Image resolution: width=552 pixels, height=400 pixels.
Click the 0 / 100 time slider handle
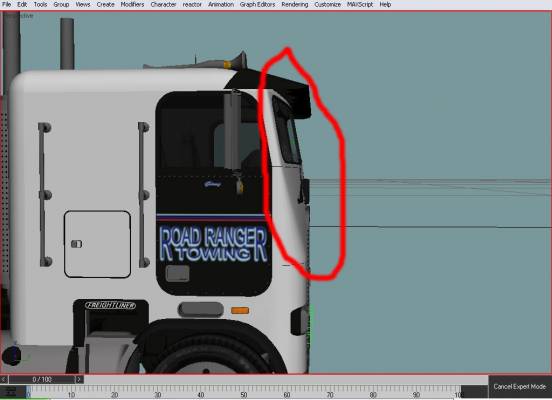pyautogui.click(x=42, y=379)
